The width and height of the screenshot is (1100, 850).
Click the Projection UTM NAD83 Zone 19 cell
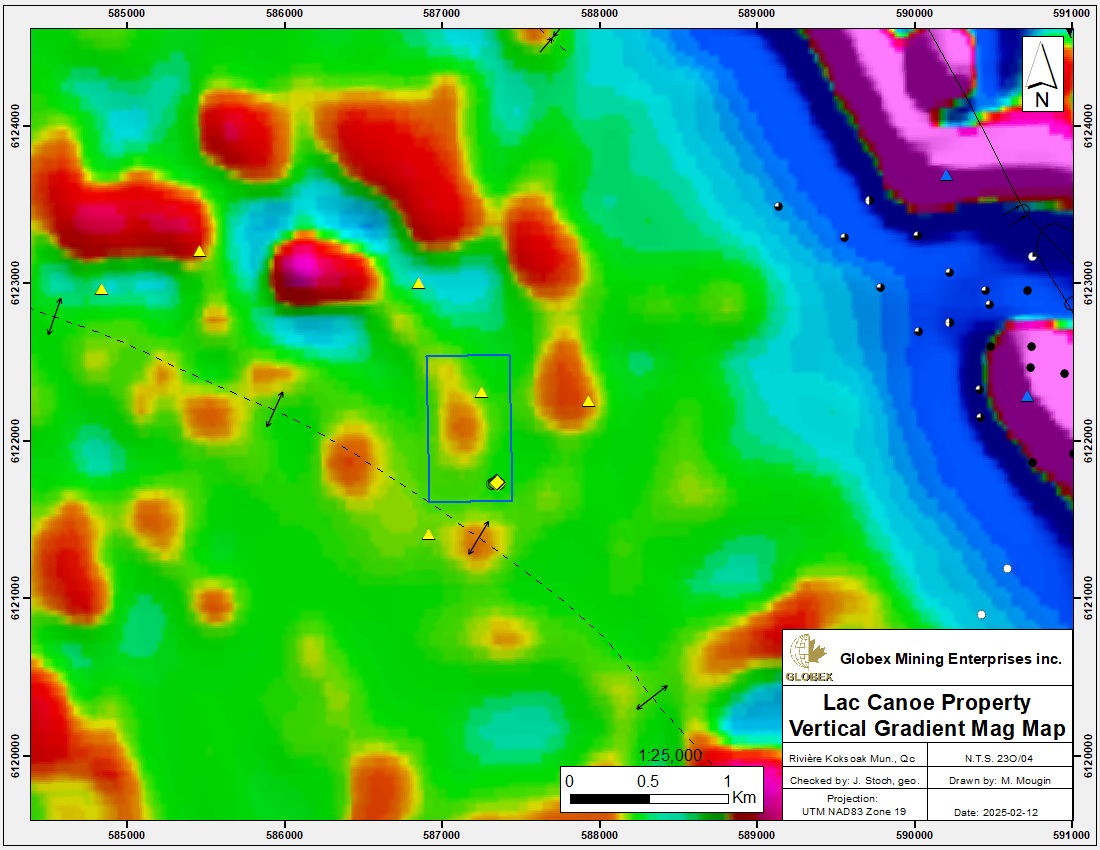(854, 806)
